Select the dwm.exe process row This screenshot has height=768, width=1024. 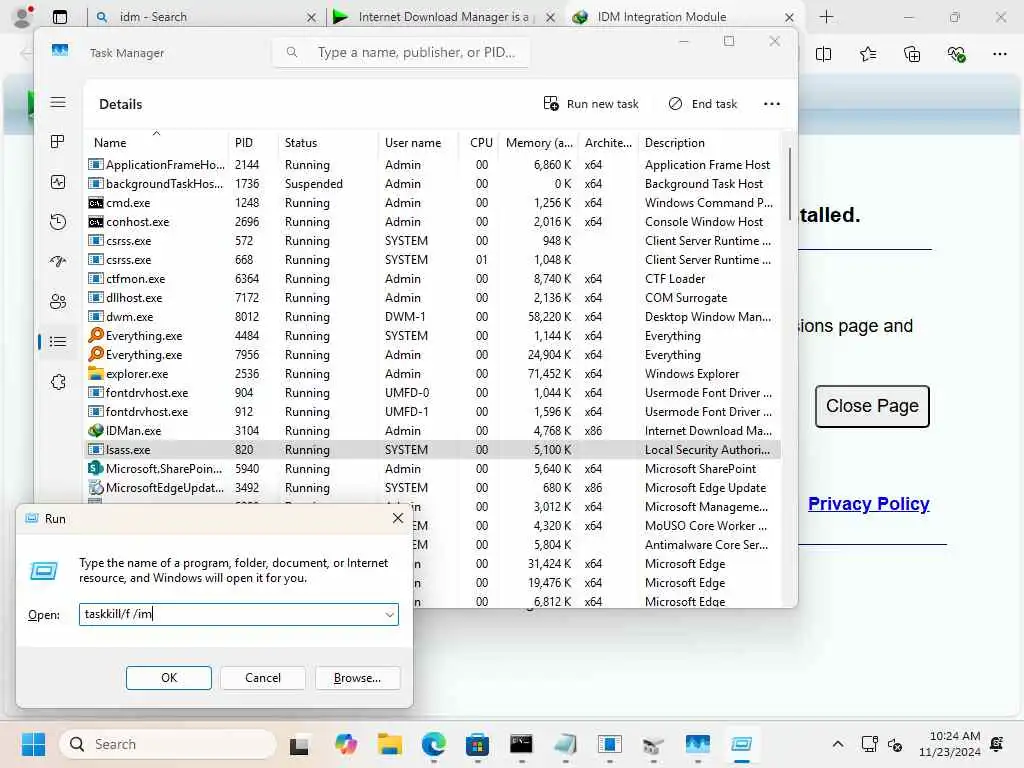pos(433,317)
